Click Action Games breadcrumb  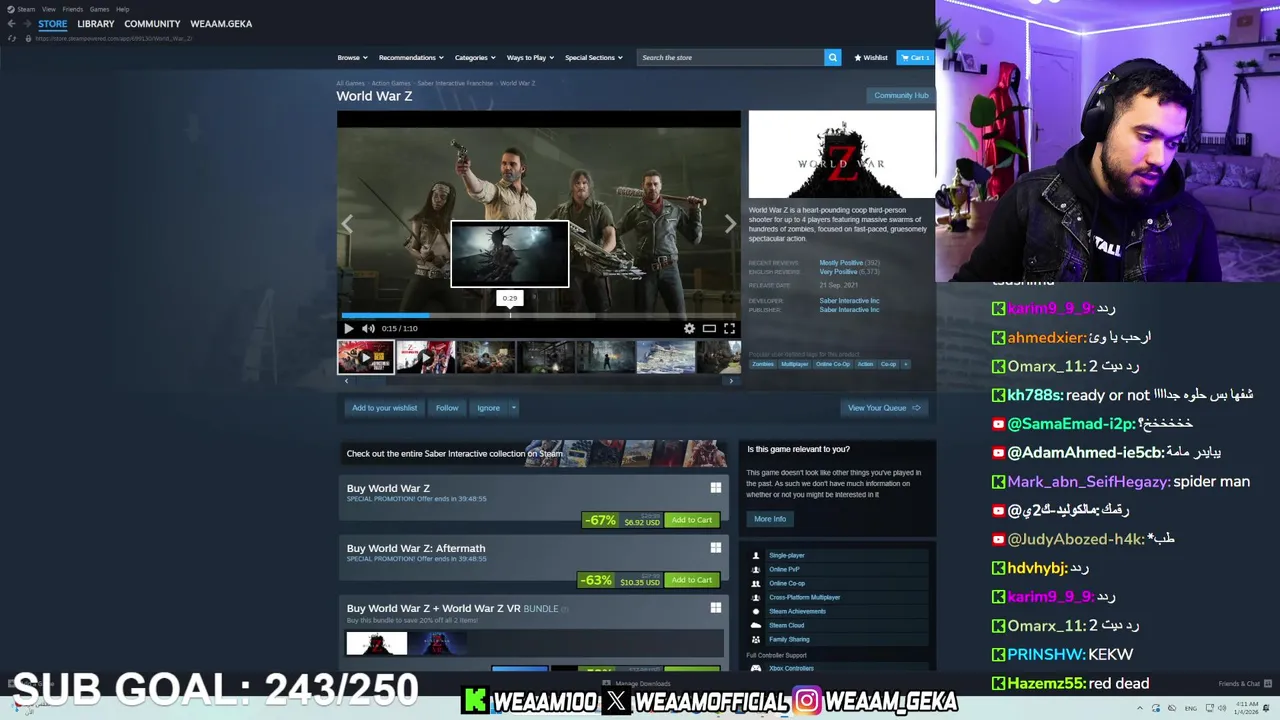[x=391, y=84]
